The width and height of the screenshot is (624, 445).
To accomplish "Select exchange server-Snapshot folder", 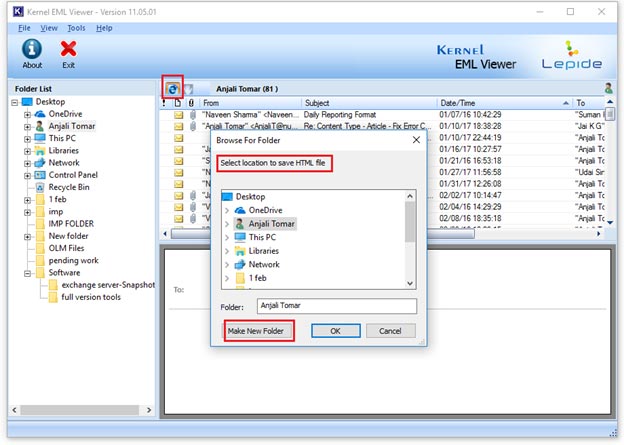I will [108, 285].
